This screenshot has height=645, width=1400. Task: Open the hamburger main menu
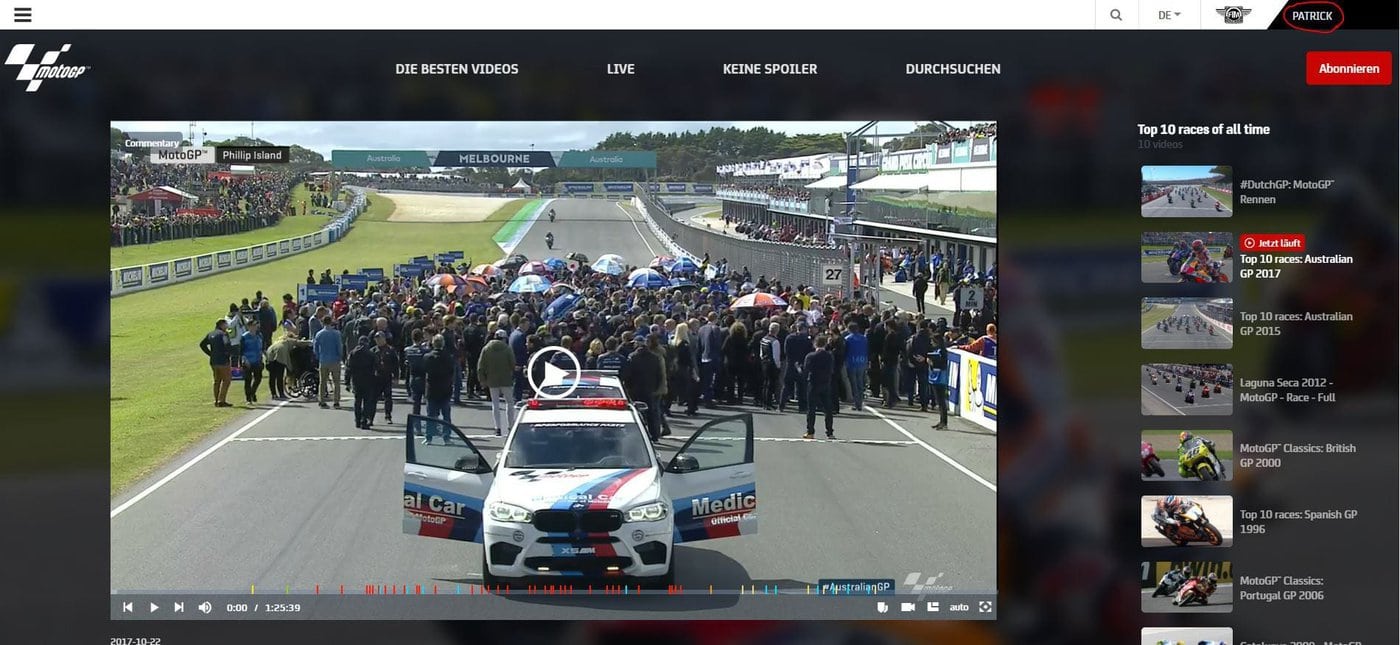pos(22,15)
